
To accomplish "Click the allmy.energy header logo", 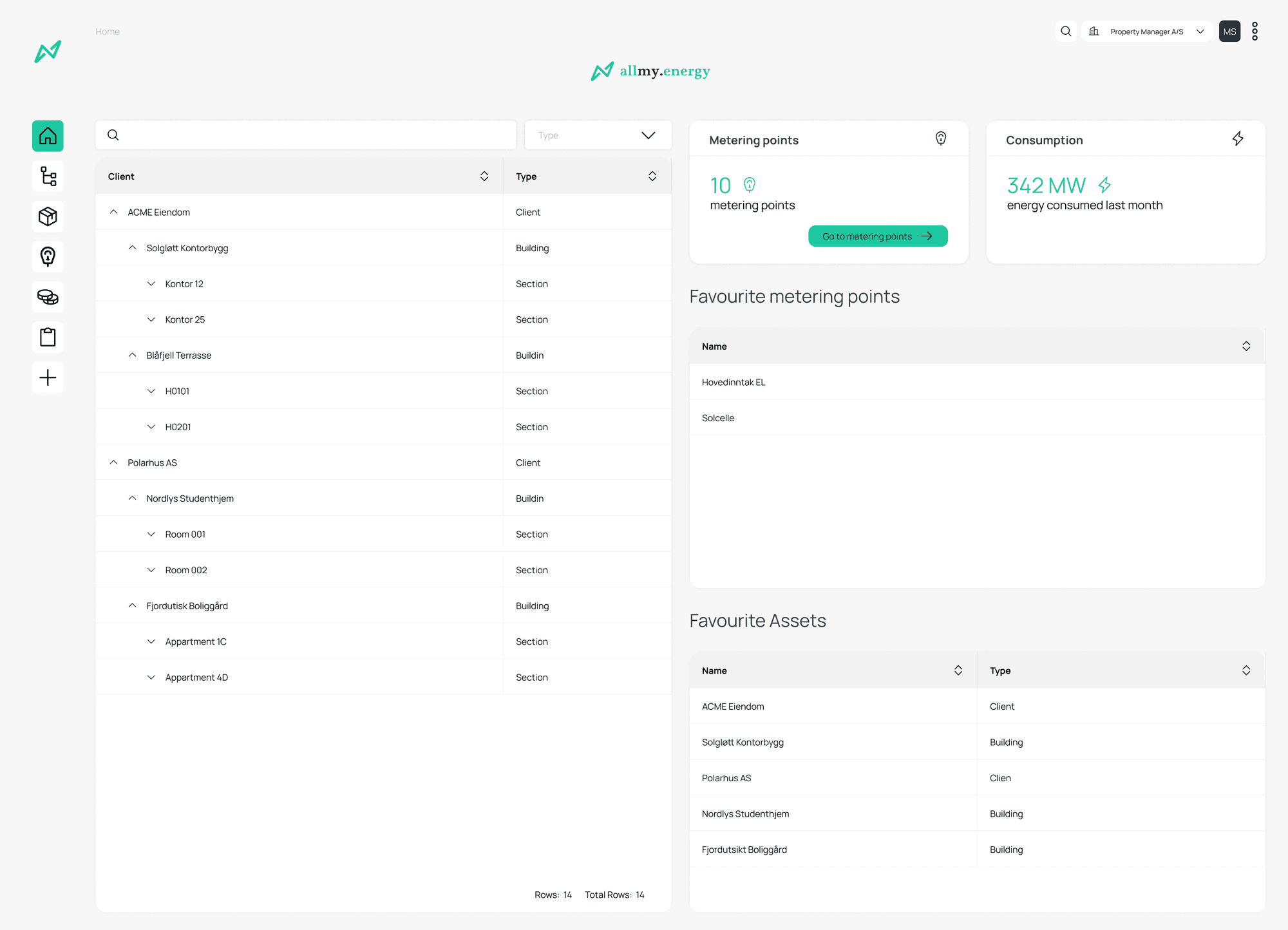I will point(650,71).
